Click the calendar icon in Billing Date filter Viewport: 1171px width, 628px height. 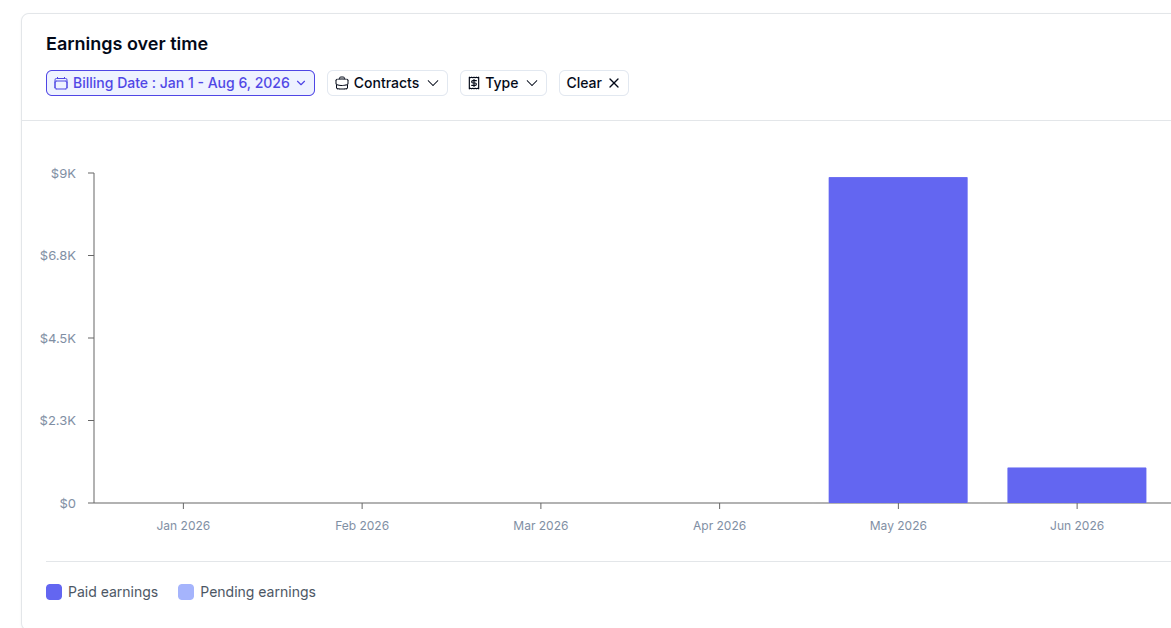coord(61,83)
